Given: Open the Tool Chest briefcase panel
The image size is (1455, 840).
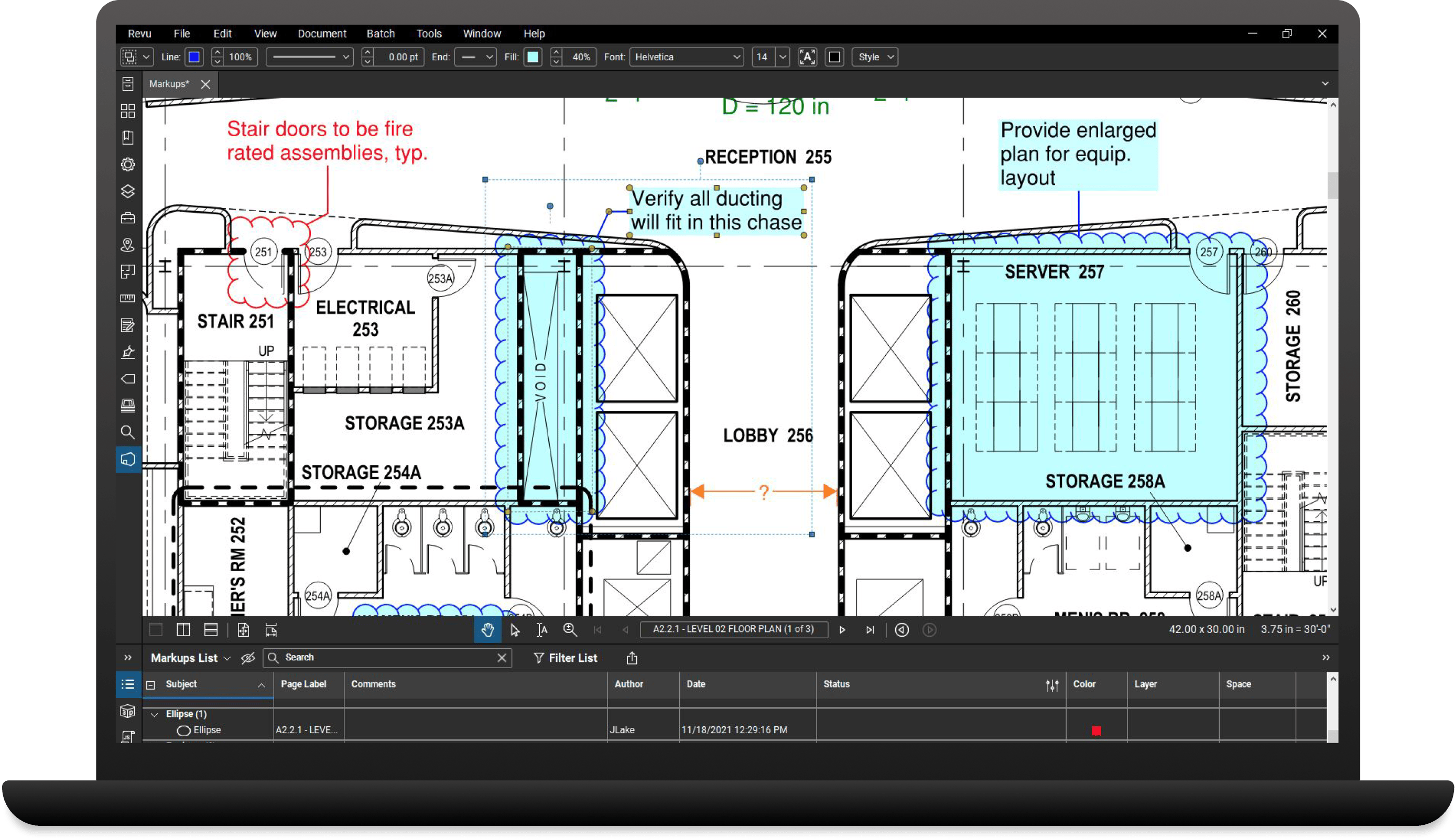Looking at the screenshot, I should coord(127,218).
